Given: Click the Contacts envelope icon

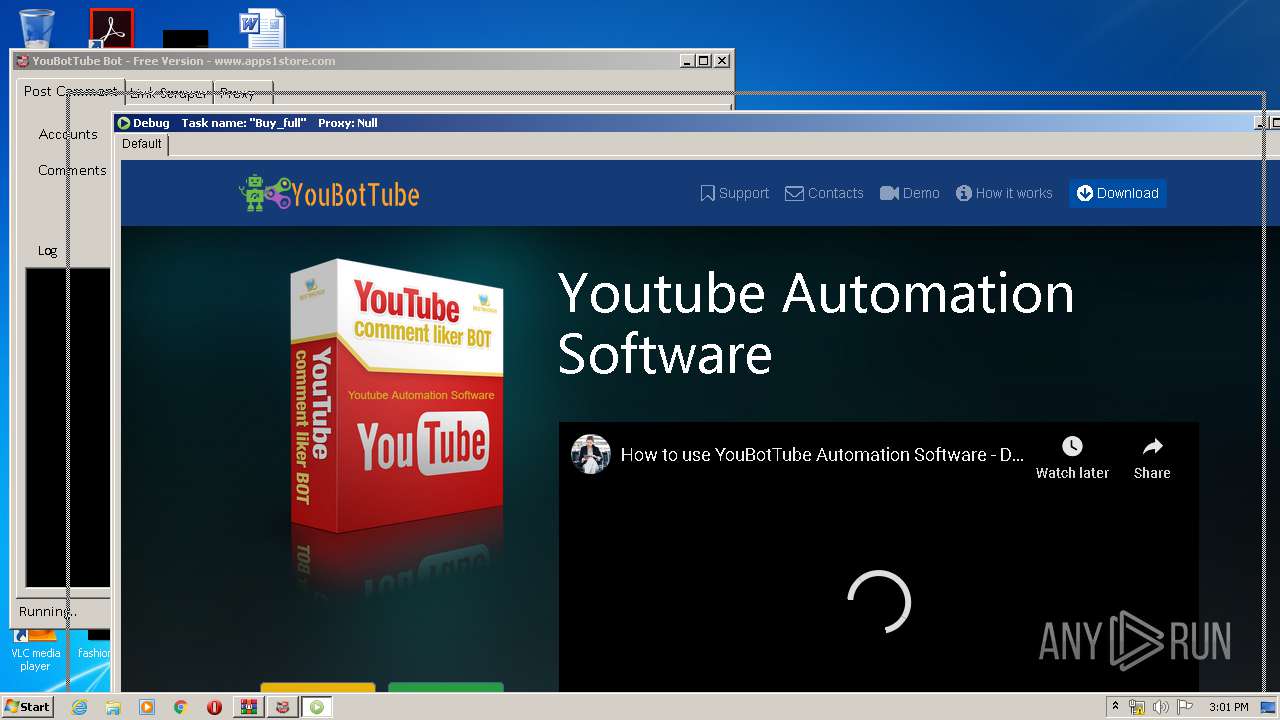Looking at the screenshot, I should tap(794, 193).
